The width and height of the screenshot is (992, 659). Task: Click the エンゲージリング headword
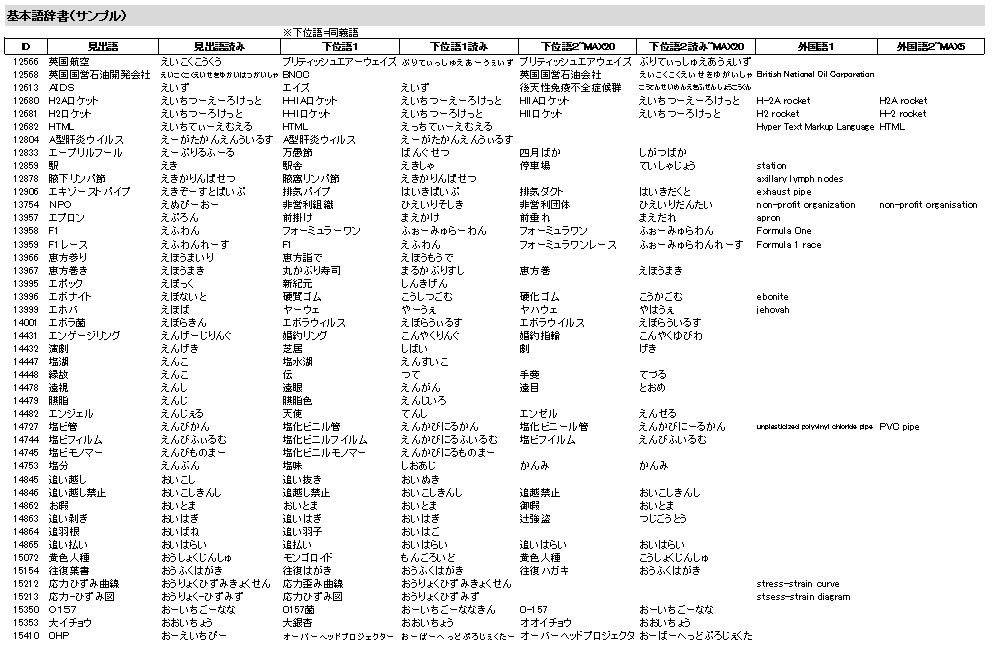point(84,336)
